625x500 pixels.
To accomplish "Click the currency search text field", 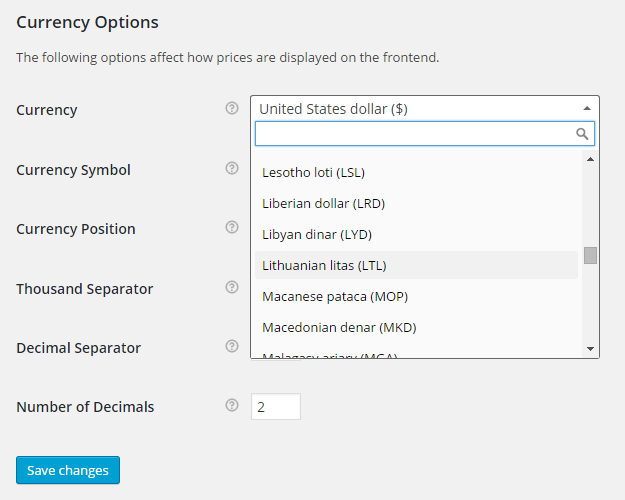I will point(414,133).
